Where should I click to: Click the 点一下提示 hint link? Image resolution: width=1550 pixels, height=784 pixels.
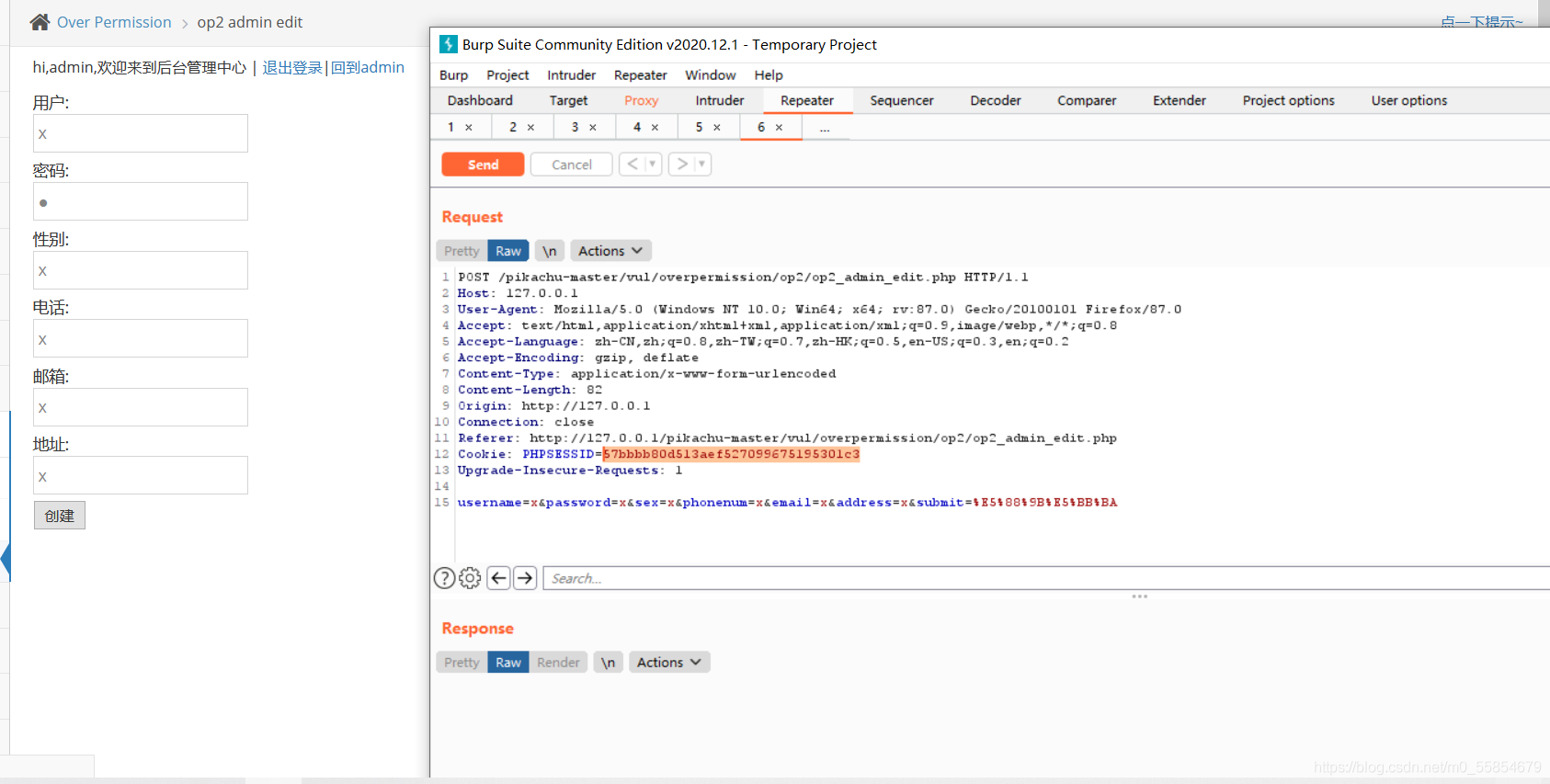pos(1482,21)
